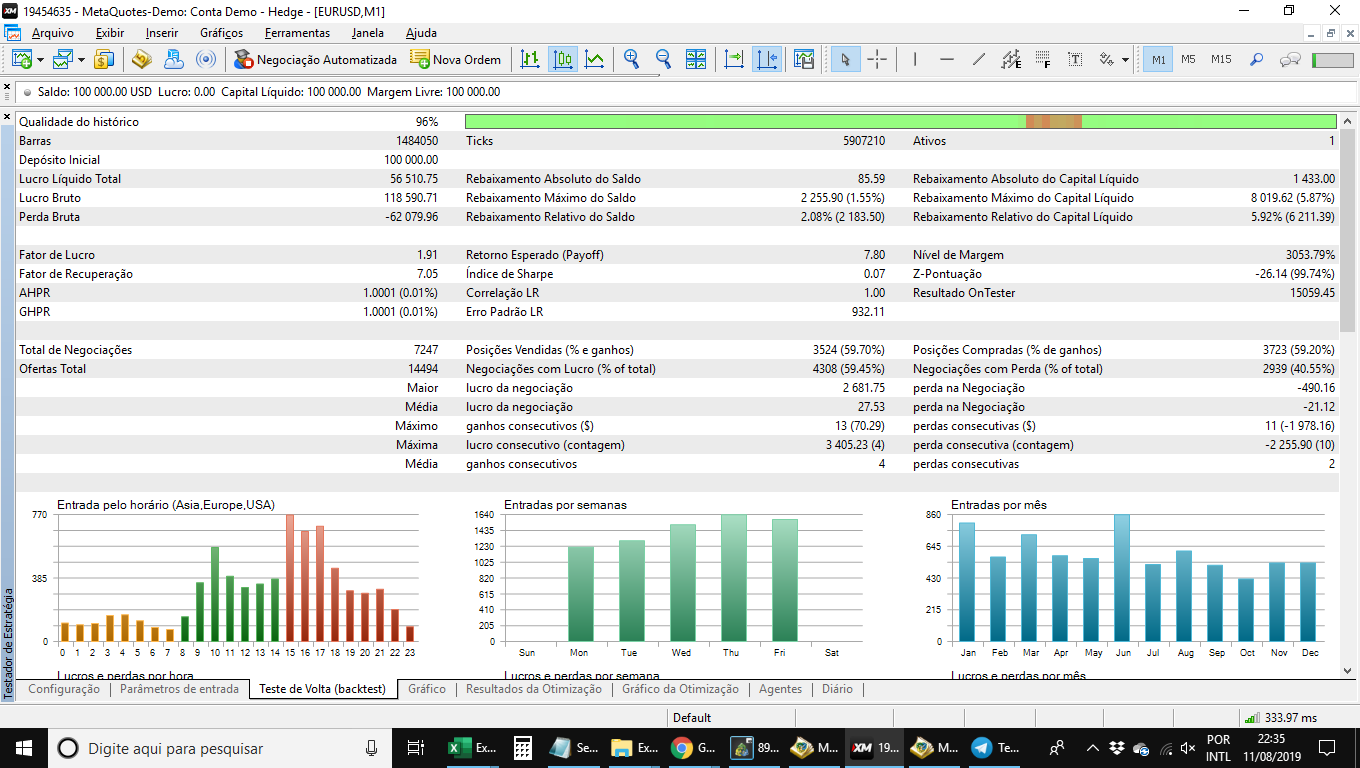
Task: Click the toolbar search magnifier
Action: coord(1257,59)
